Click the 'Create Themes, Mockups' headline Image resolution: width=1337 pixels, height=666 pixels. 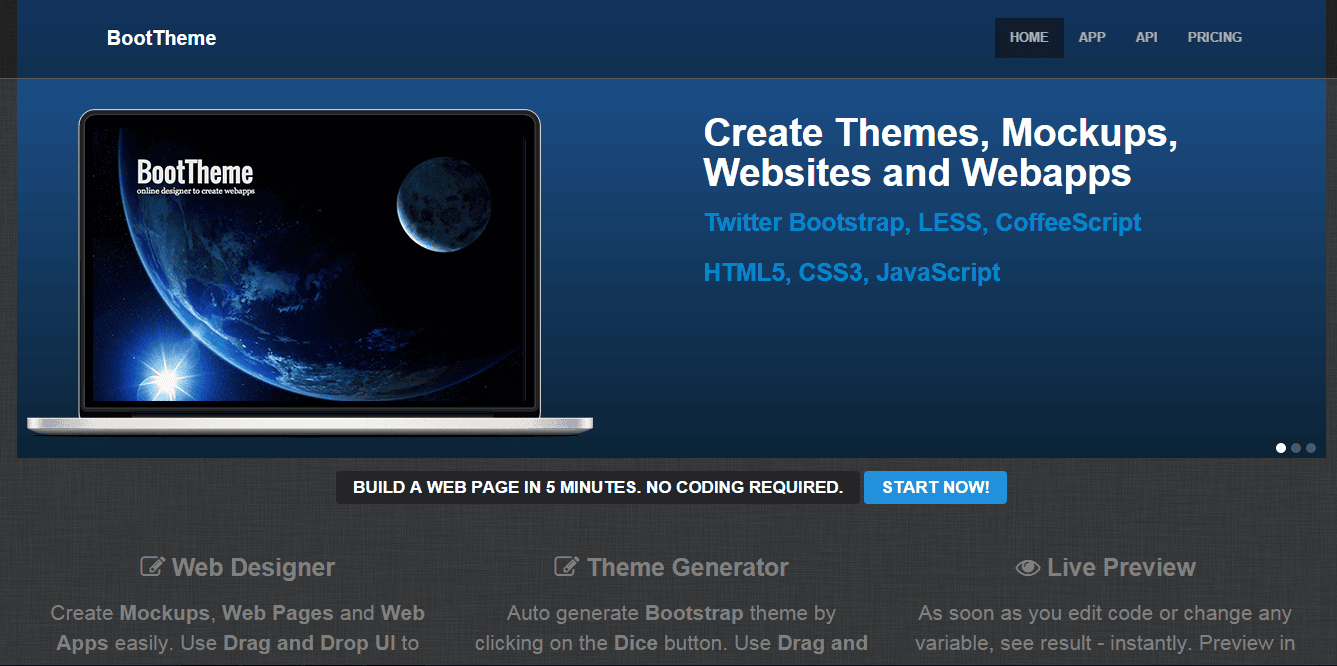pyautogui.click(x=941, y=152)
